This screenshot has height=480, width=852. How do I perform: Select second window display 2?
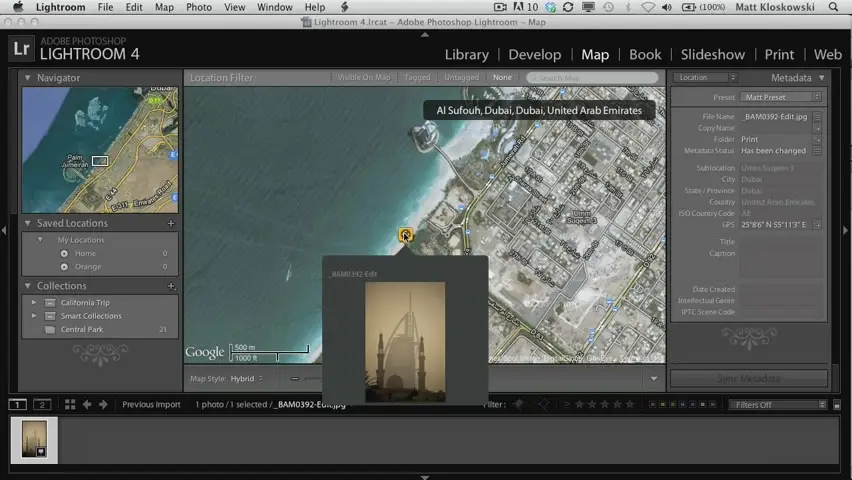click(x=42, y=404)
